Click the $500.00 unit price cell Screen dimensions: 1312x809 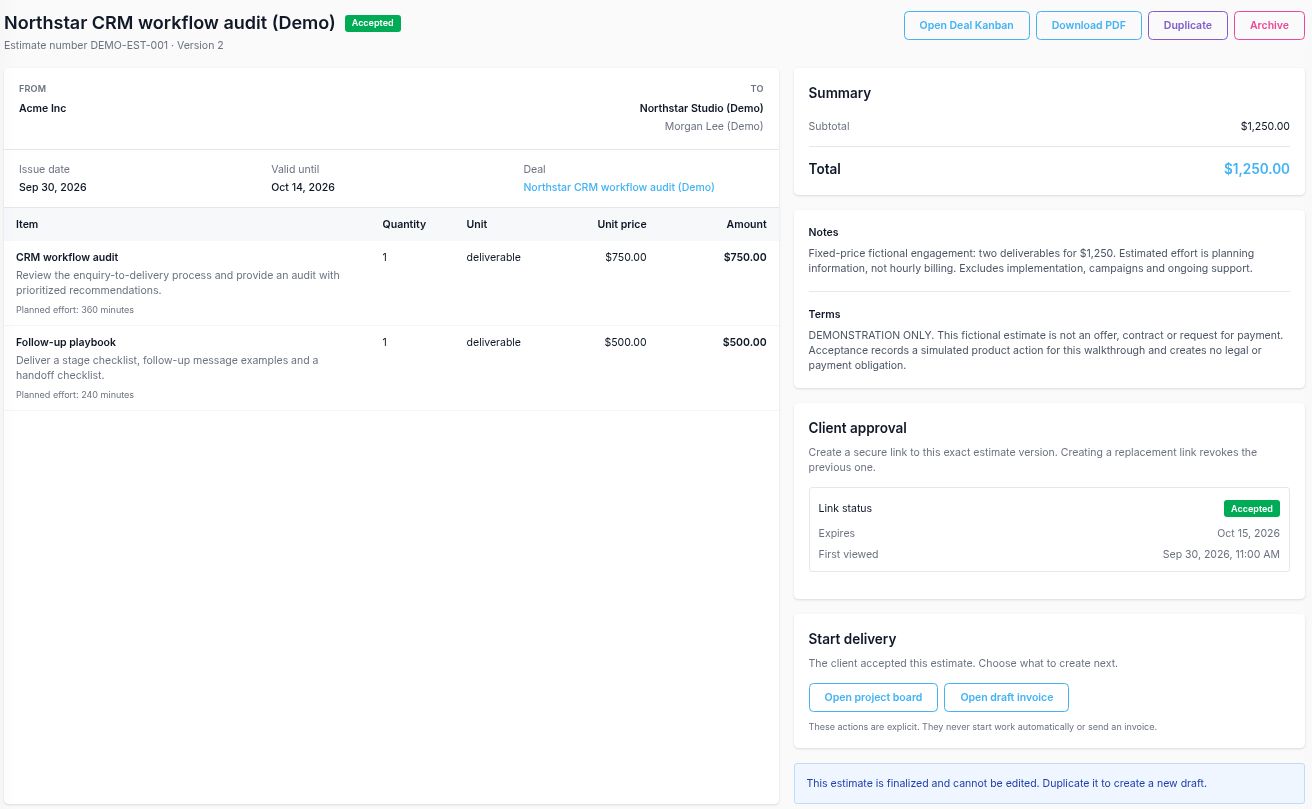click(625, 342)
